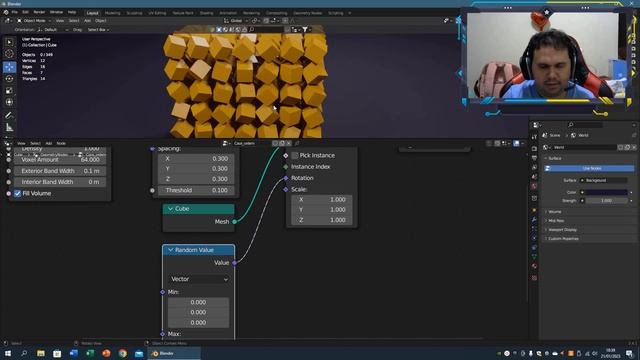This screenshot has height=360, width=640.
Task: Toggle fake user shield for geometry node group
Action: 275,143
